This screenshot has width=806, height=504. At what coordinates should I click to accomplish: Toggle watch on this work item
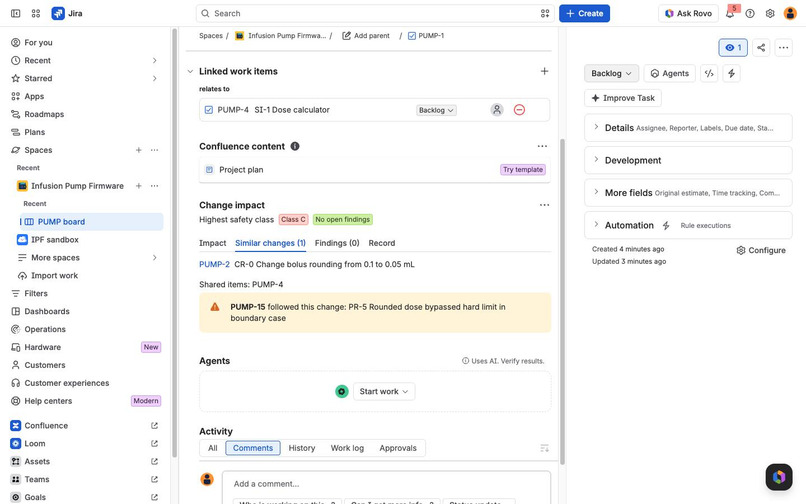[x=733, y=48]
